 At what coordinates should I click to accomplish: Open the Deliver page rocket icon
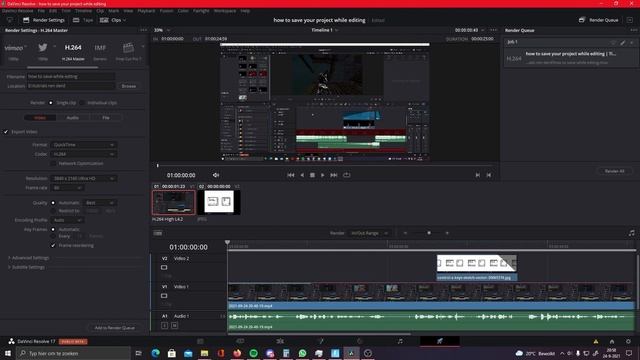pyautogui.click(x=440, y=341)
